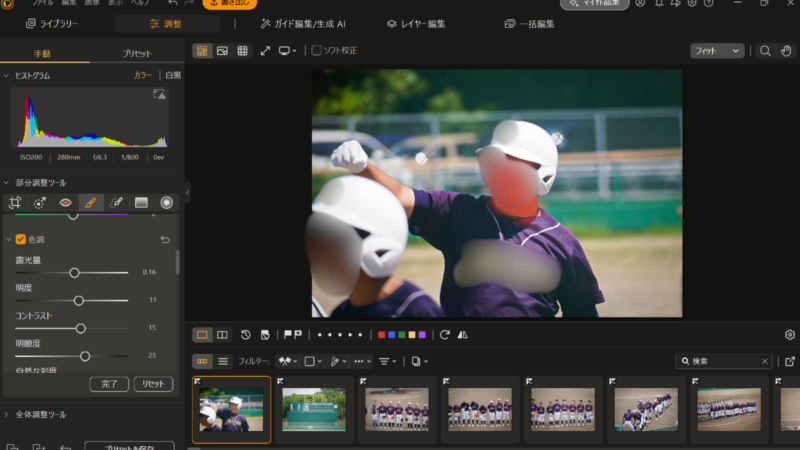Open マイ作品集 button
800x450 pixels.
(x=594, y=4)
